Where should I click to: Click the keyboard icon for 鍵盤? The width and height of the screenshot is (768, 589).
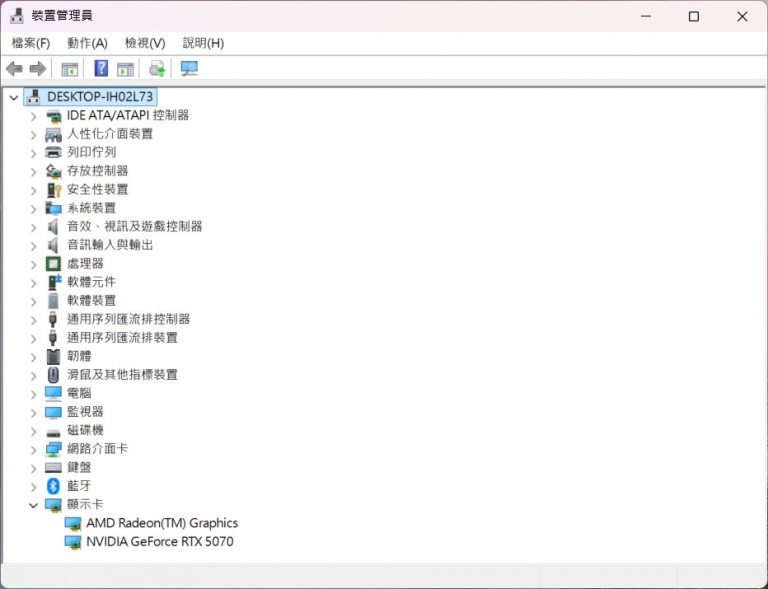tap(53, 468)
